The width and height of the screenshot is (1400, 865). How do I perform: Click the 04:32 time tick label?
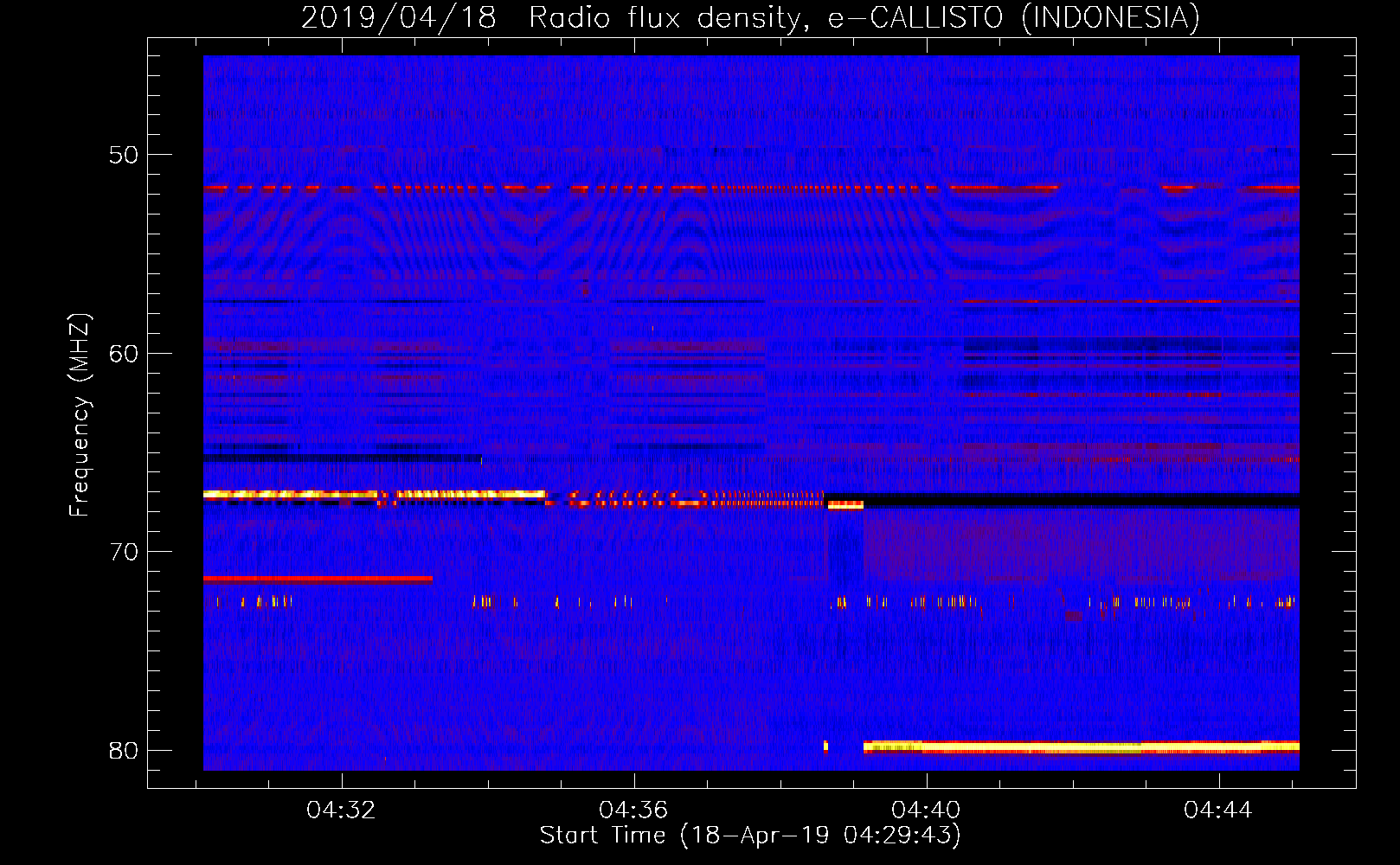[341, 810]
